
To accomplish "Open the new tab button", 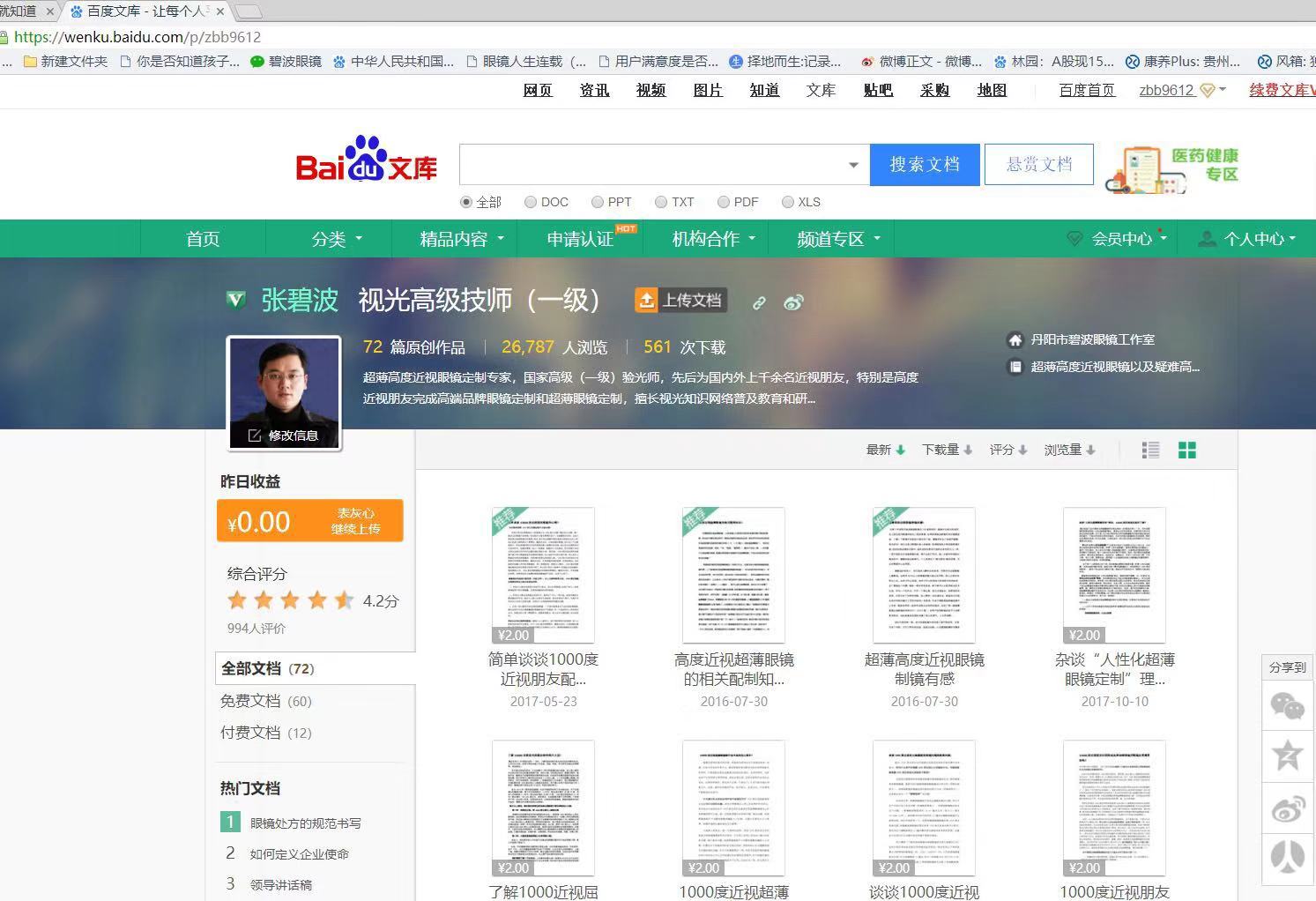I will coord(249,11).
